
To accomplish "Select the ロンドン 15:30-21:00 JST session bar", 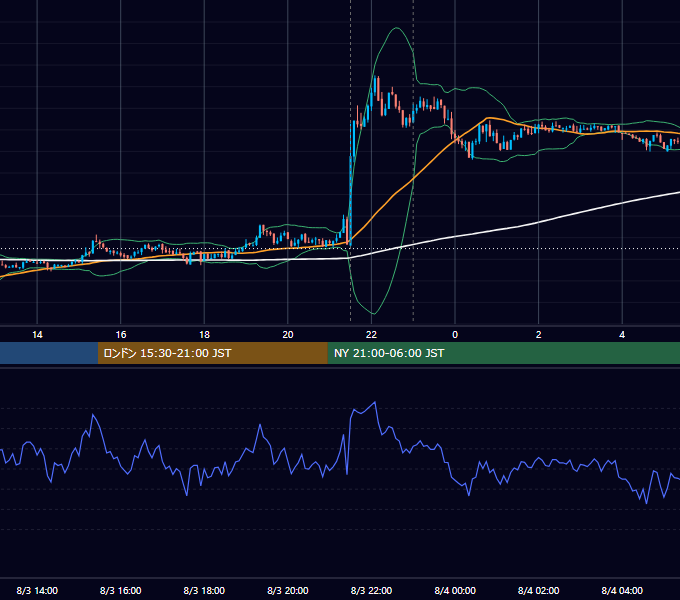I will [x=212, y=353].
